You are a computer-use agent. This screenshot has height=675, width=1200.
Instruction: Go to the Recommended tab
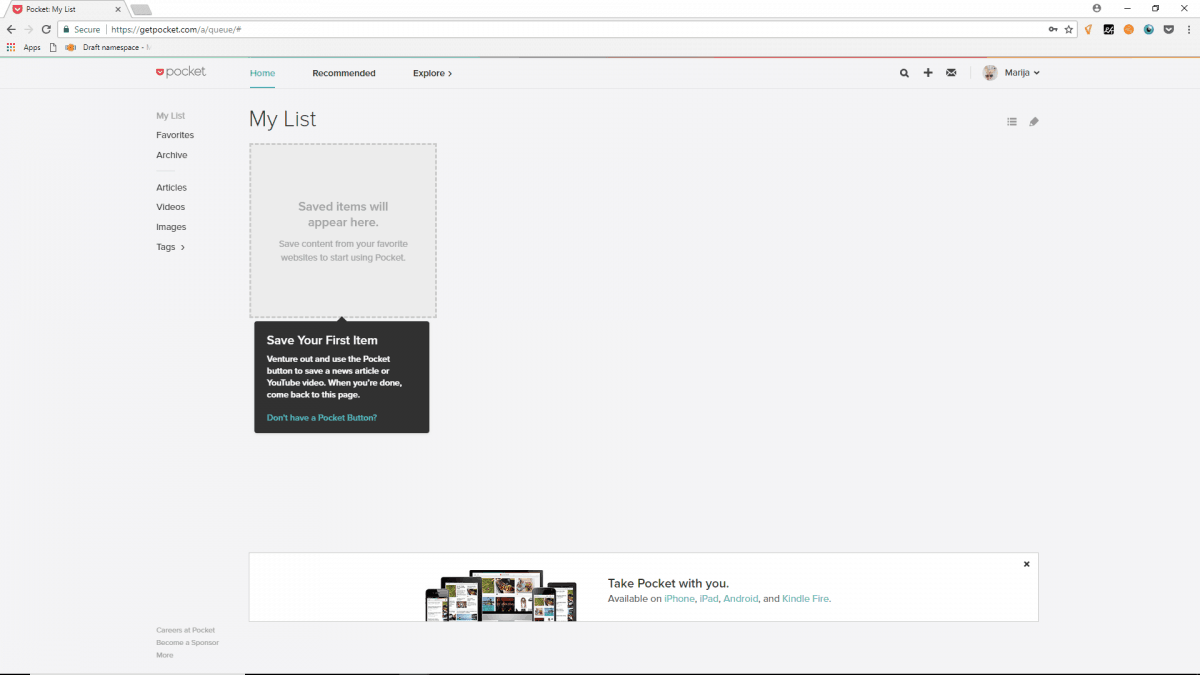click(x=344, y=73)
